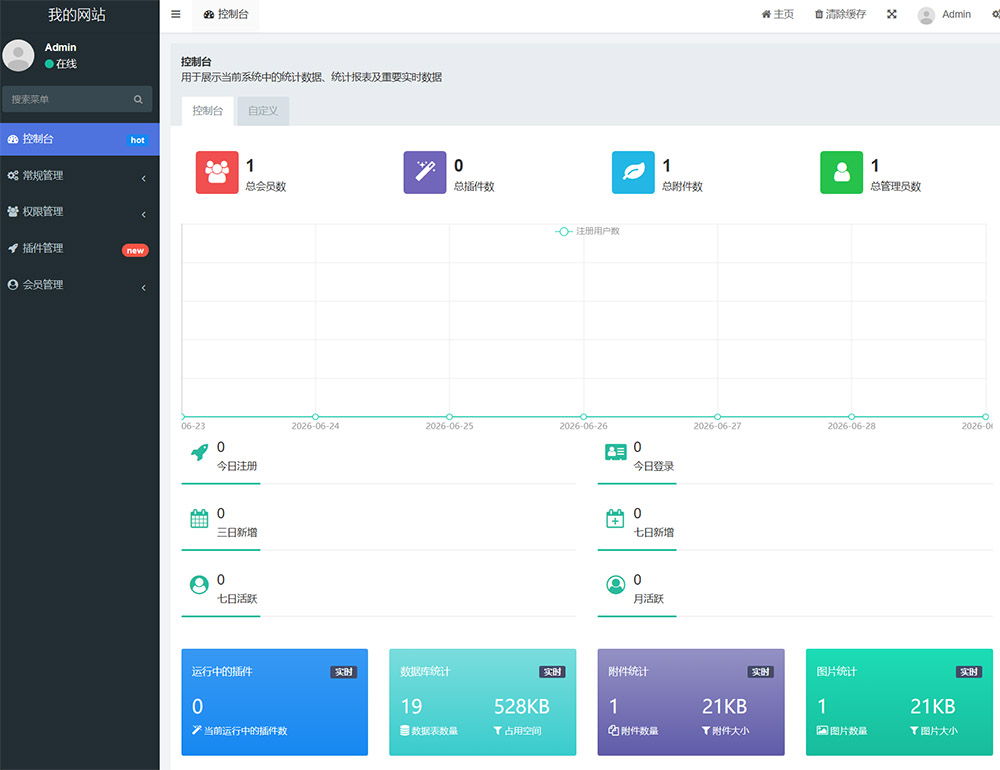Click the user circle icon for 月活跃
Screen dimensions: 1000x770
[x=615, y=585]
